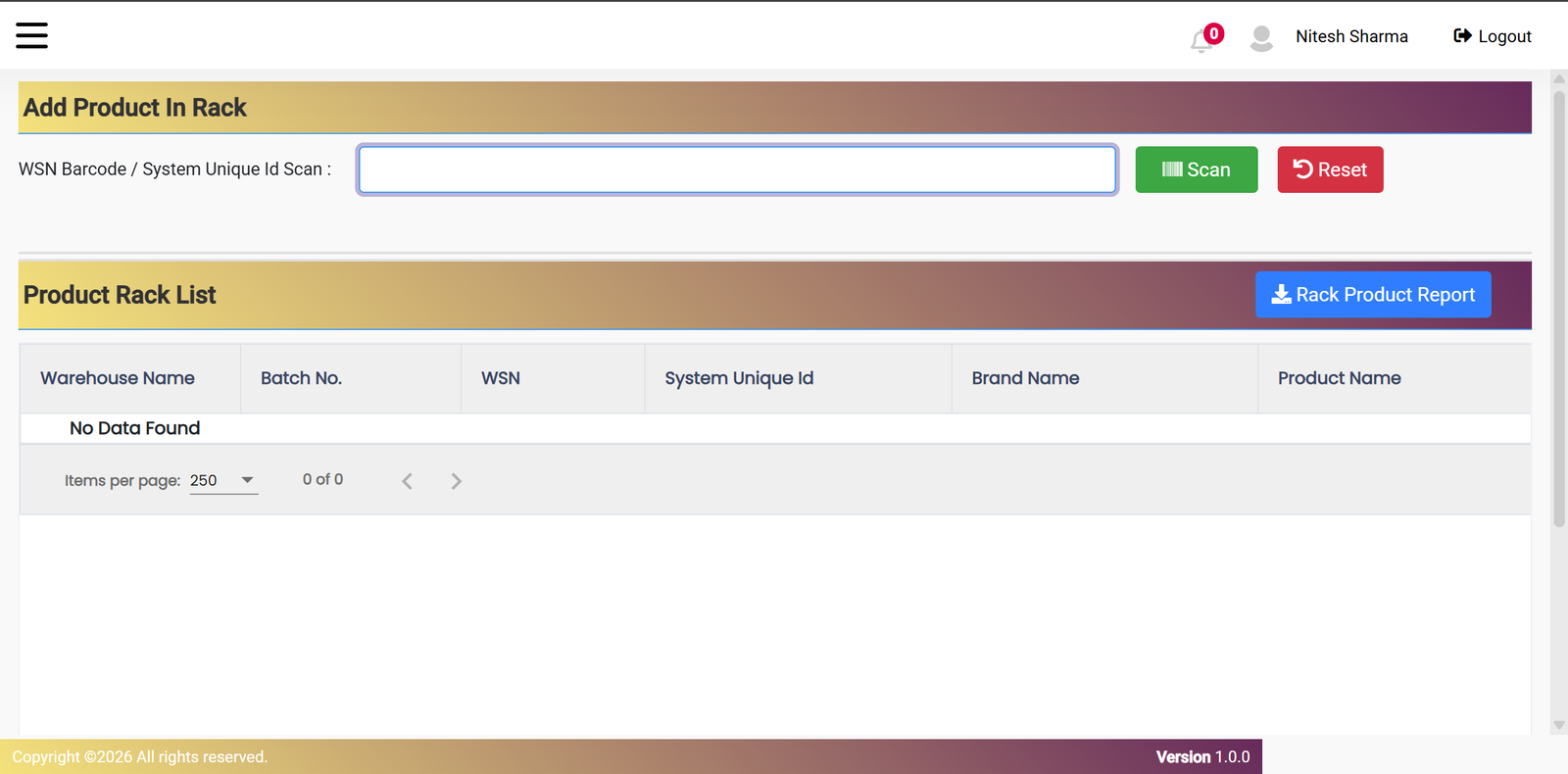Click the Brand Name column header
This screenshot has width=1568, height=774.
[x=1025, y=378]
